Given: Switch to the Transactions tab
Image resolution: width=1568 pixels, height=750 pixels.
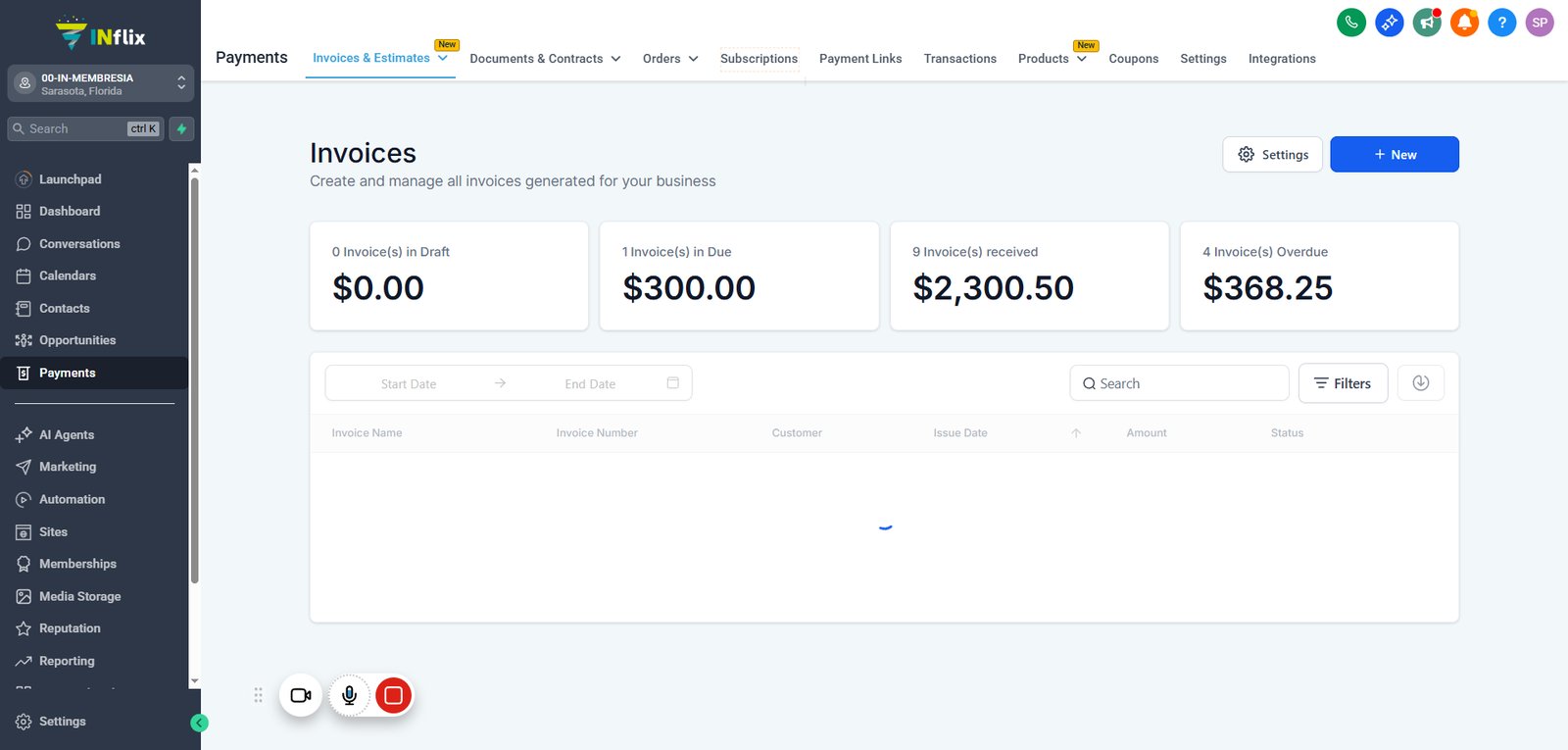Looking at the screenshot, I should 960,59.
